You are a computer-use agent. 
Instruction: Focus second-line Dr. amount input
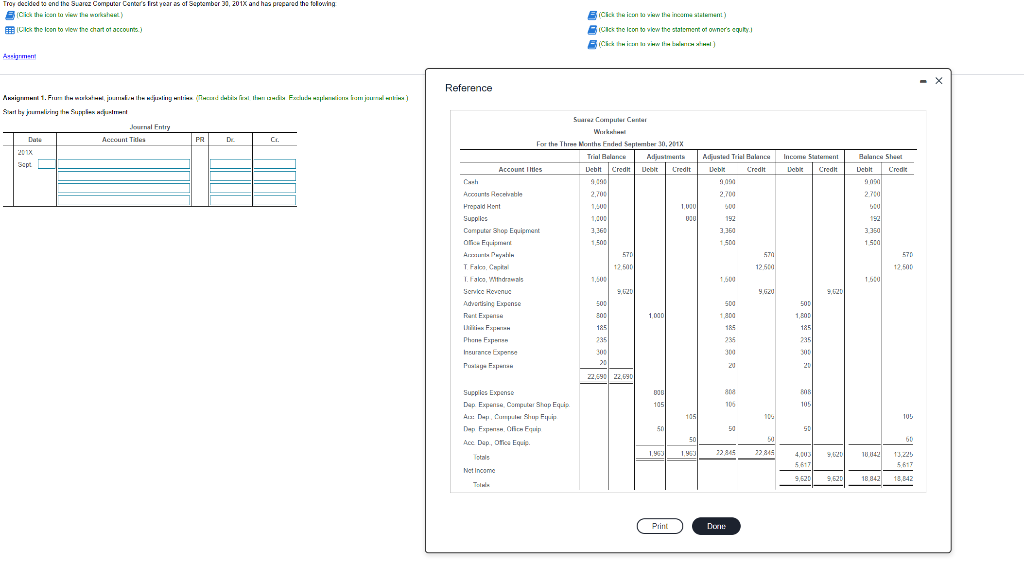click(x=231, y=176)
